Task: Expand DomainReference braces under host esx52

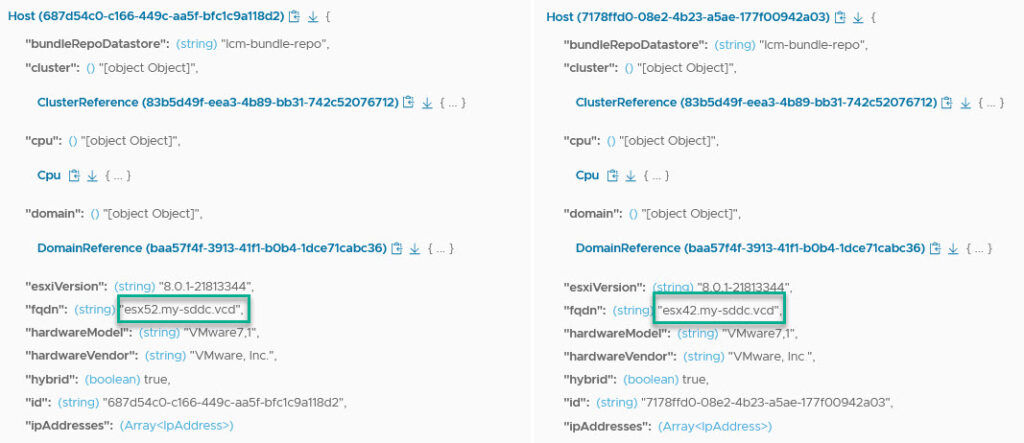Action: point(441,248)
